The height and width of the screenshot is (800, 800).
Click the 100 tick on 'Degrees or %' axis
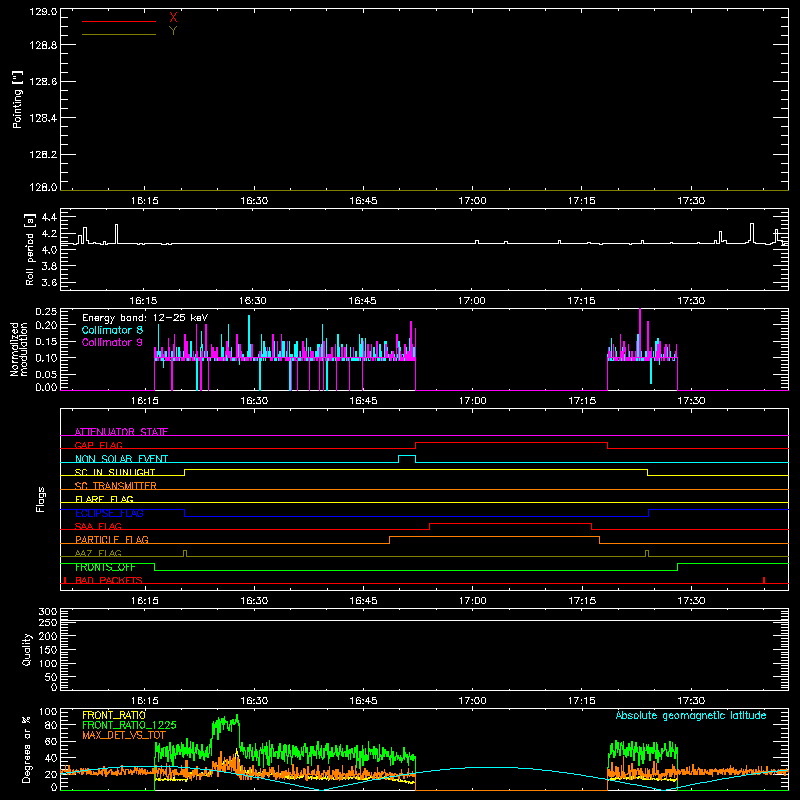pyautogui.click(x=47, y=712)
